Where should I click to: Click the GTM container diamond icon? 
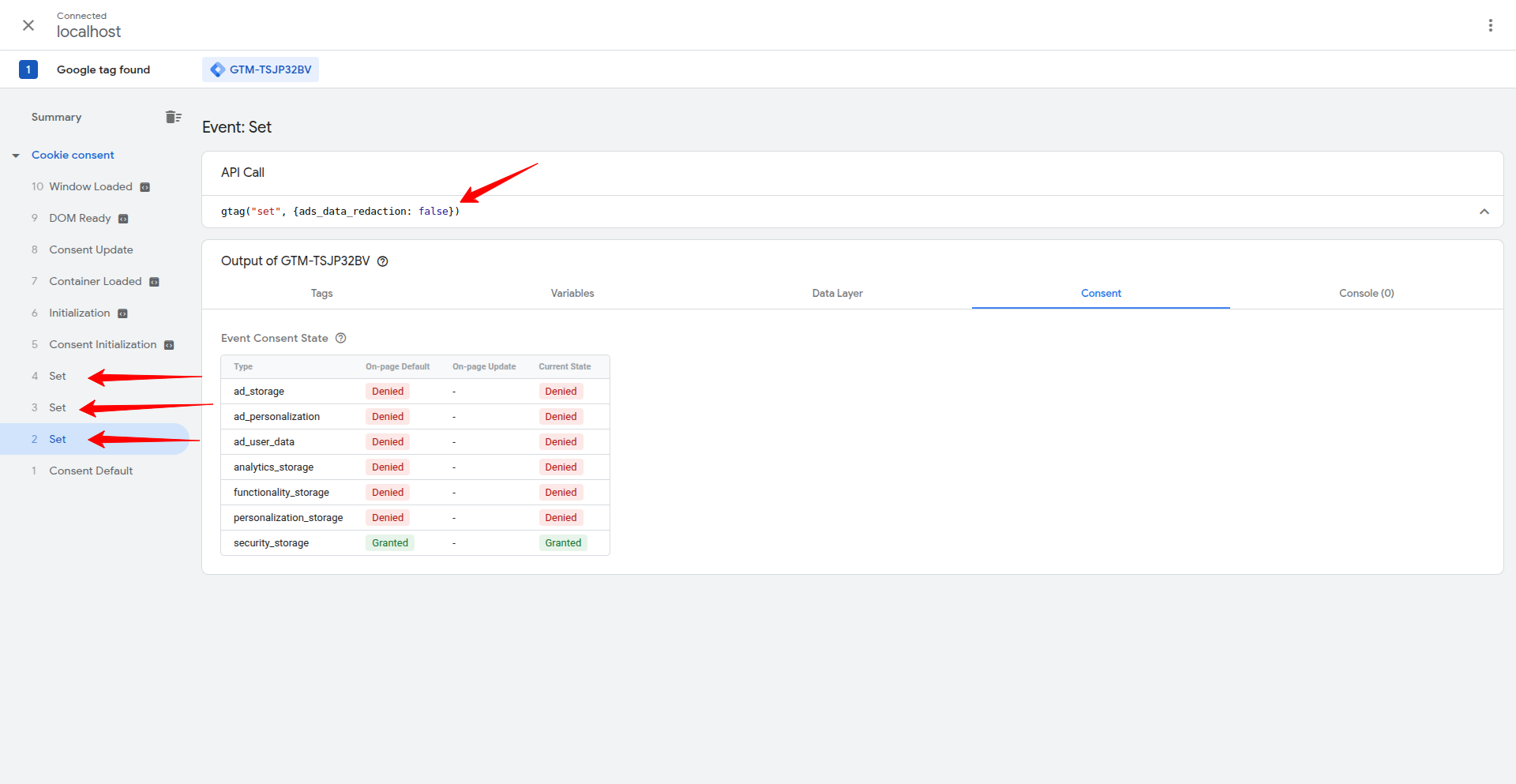[x=217, y=69]
